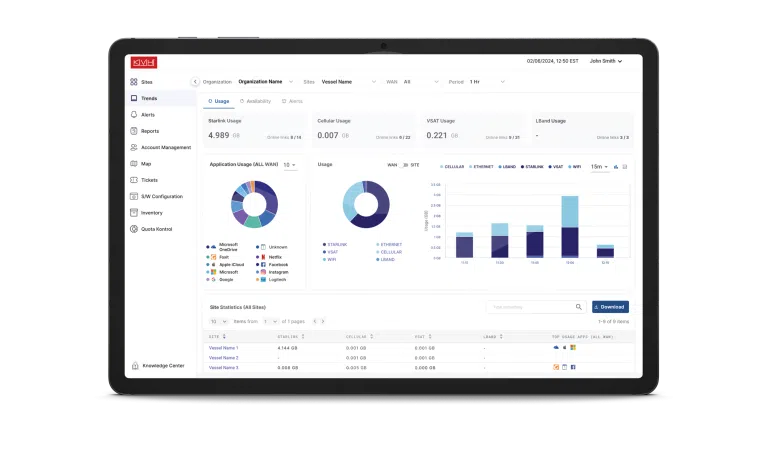Select the Usage tab
Viewport: 768px width, 462px height.
[218, 101]
